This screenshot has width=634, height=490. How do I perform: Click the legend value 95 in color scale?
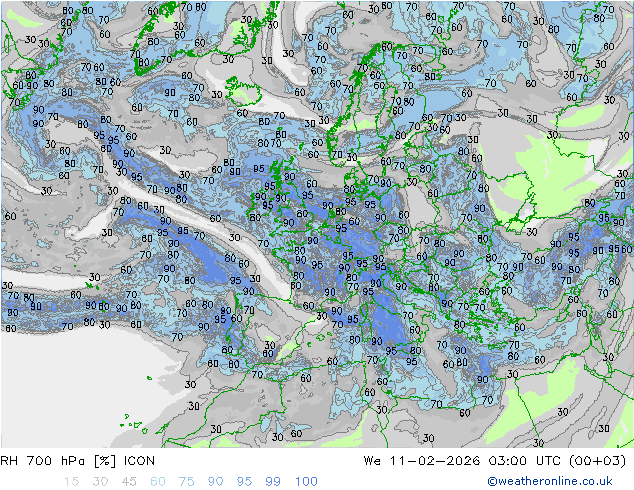[244, 482]
